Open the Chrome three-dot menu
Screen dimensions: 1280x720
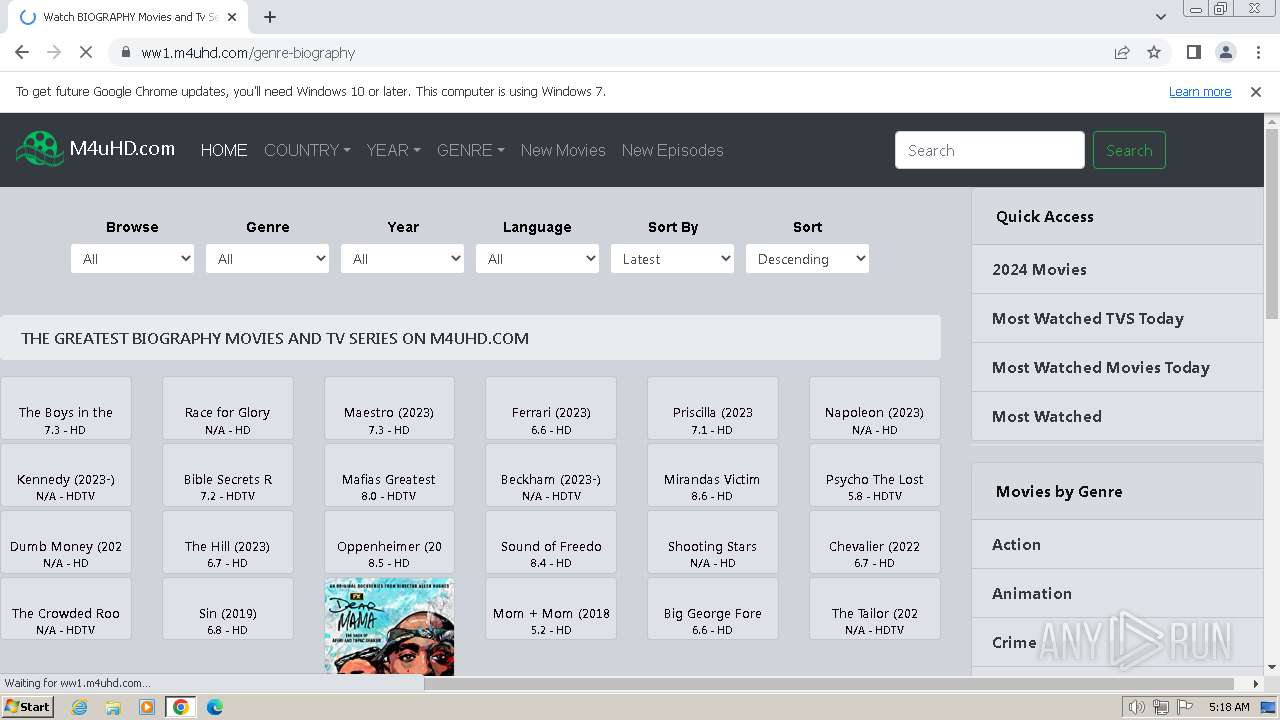point(1256,52)
